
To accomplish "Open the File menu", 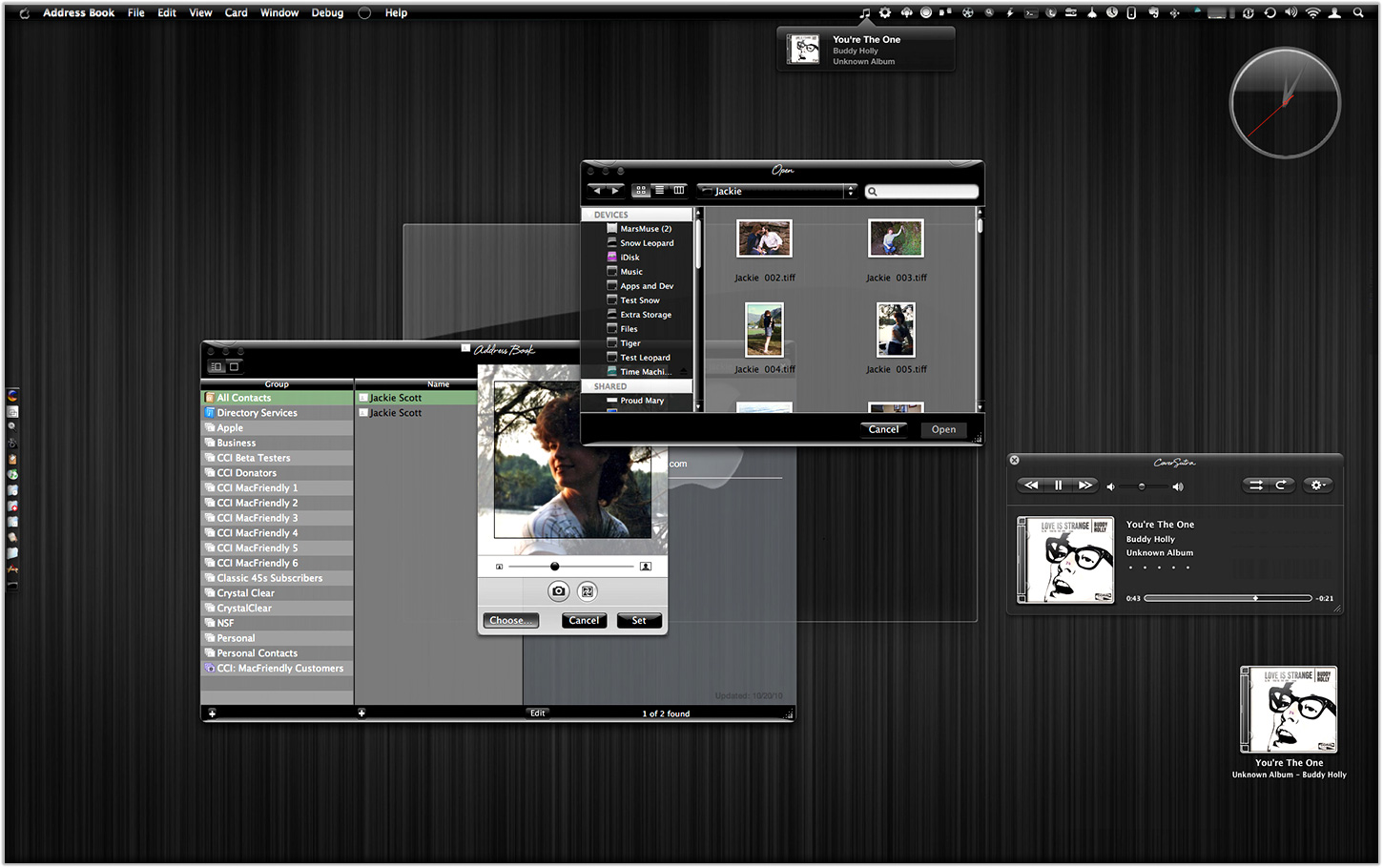I will 136,12.
